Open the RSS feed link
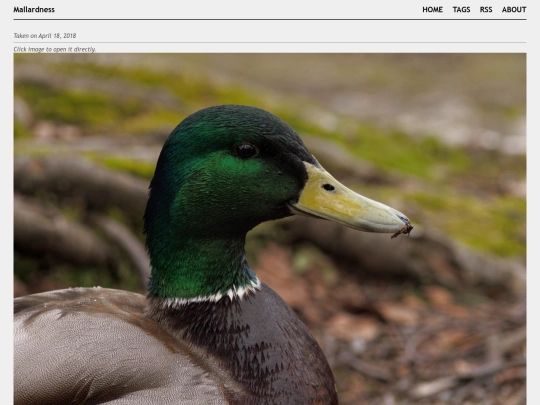The image size is (540, 405). click(486, 10)
